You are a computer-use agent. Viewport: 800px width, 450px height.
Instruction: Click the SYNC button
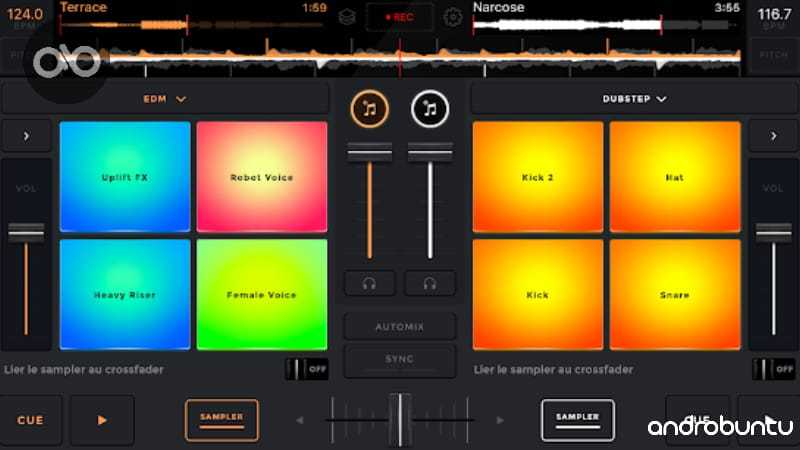(399, 360)
